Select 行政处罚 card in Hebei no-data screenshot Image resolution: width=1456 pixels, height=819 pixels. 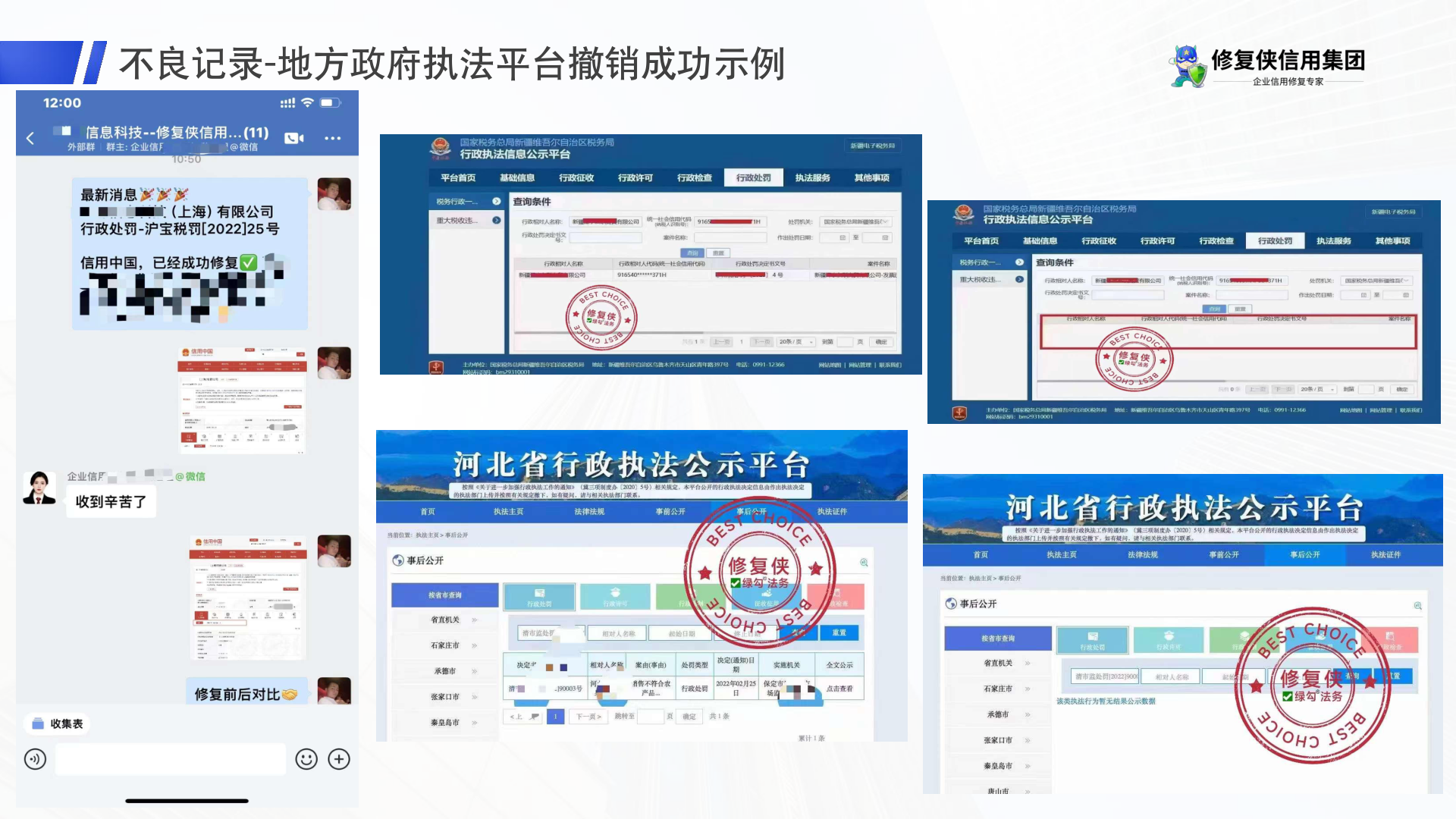pyautogui.click(x=1092, y=640)
